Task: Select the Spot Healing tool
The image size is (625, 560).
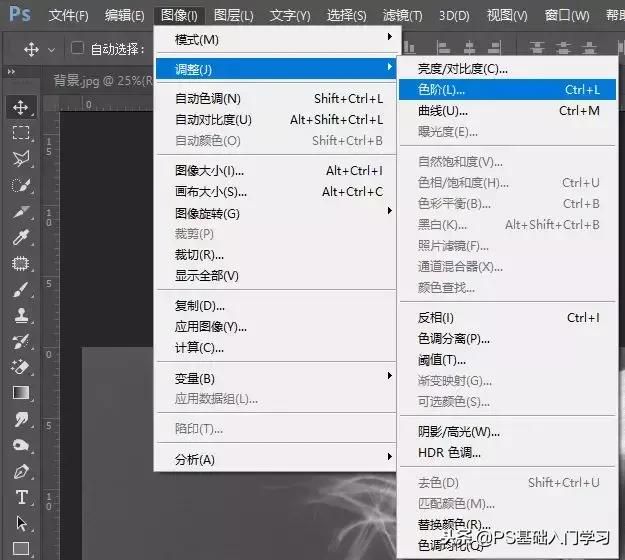Action: [x=20, y=263]
